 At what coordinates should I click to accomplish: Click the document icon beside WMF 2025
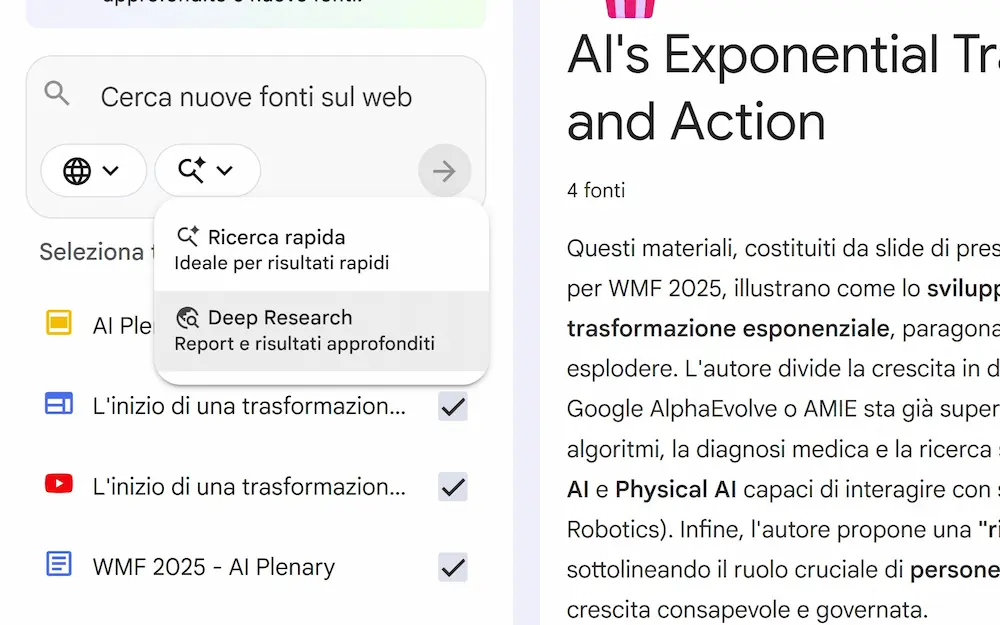[59, 565]
